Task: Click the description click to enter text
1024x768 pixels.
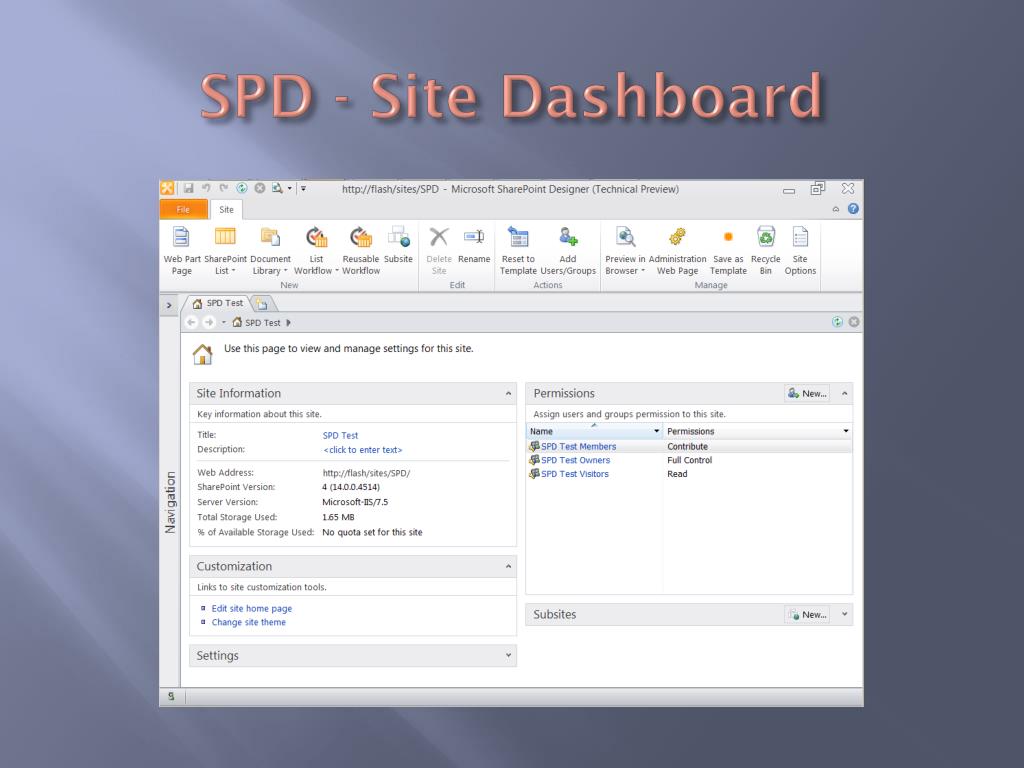Action: pos(362,450)
